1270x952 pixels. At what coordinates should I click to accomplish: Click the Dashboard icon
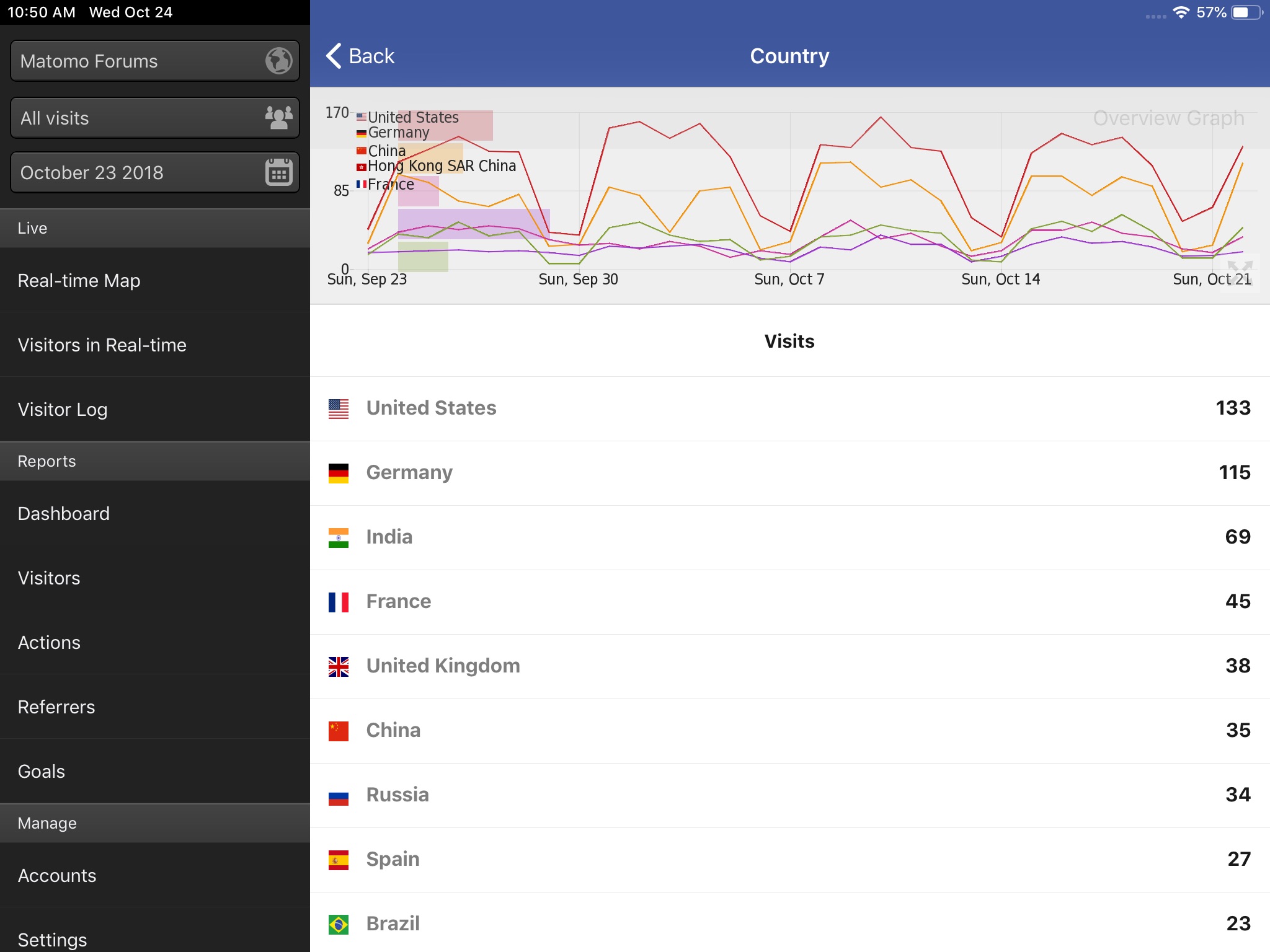[64, 514]
